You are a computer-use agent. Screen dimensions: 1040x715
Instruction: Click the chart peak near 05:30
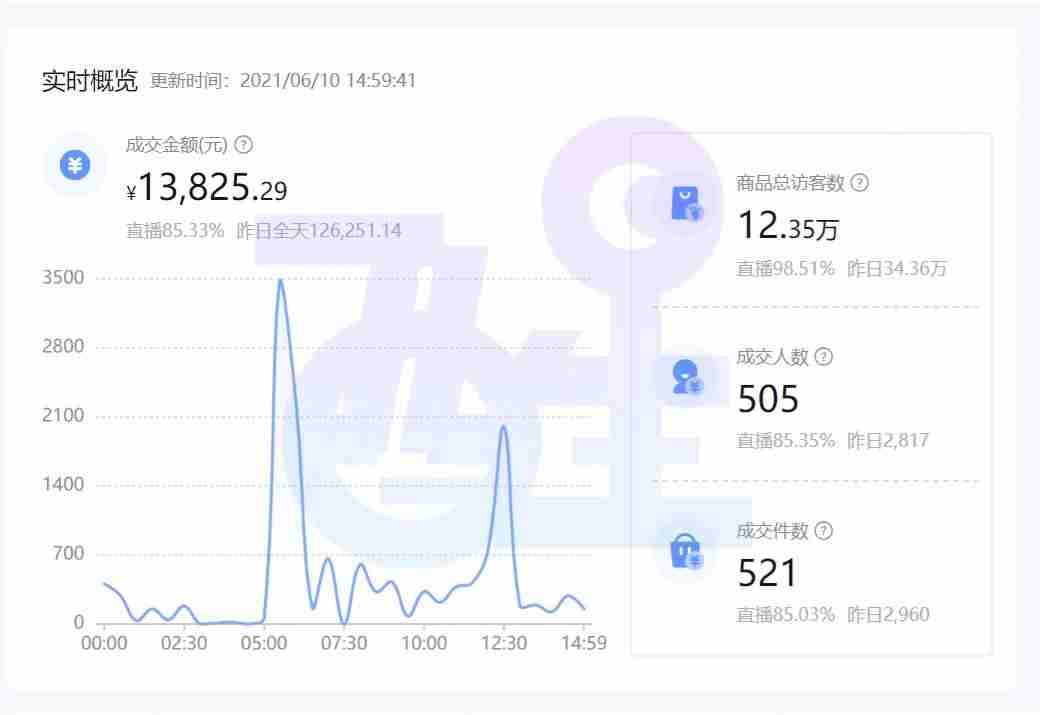(281, 281)
